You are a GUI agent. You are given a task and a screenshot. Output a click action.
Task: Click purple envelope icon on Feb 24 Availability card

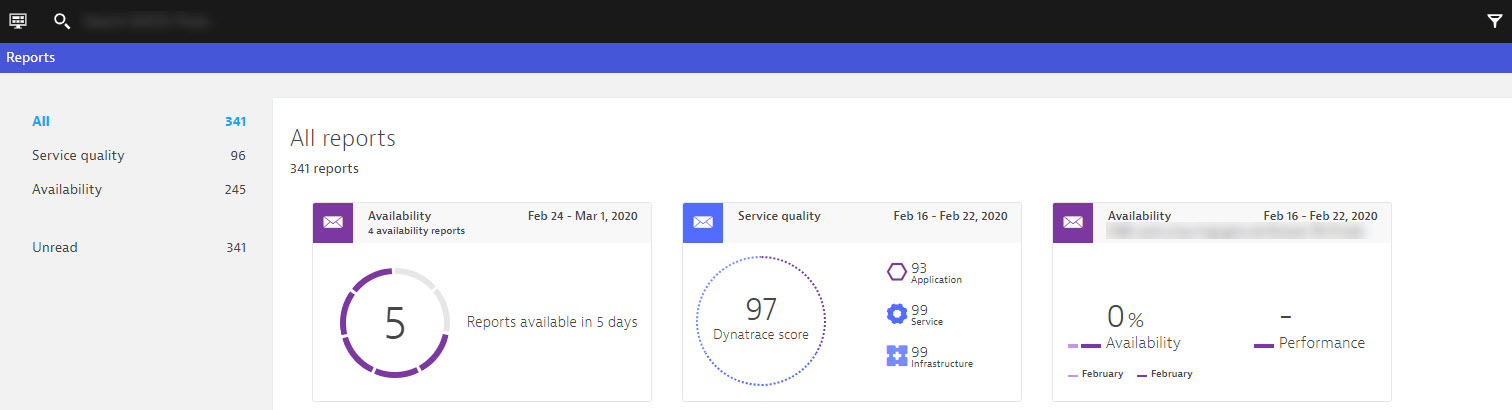tap(332, 222)
